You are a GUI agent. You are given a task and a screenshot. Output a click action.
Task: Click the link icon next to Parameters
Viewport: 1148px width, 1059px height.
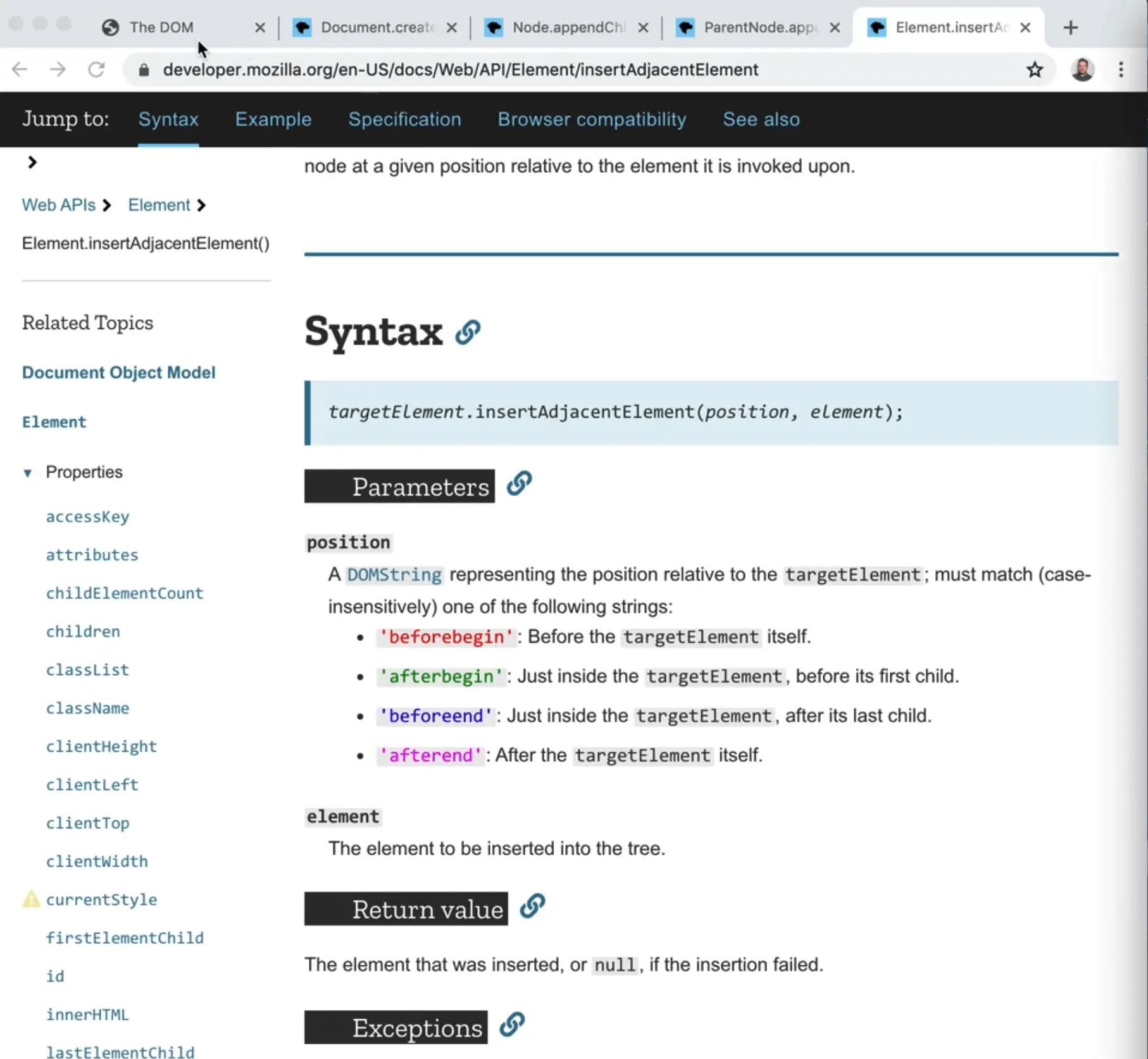coord(519,484)
